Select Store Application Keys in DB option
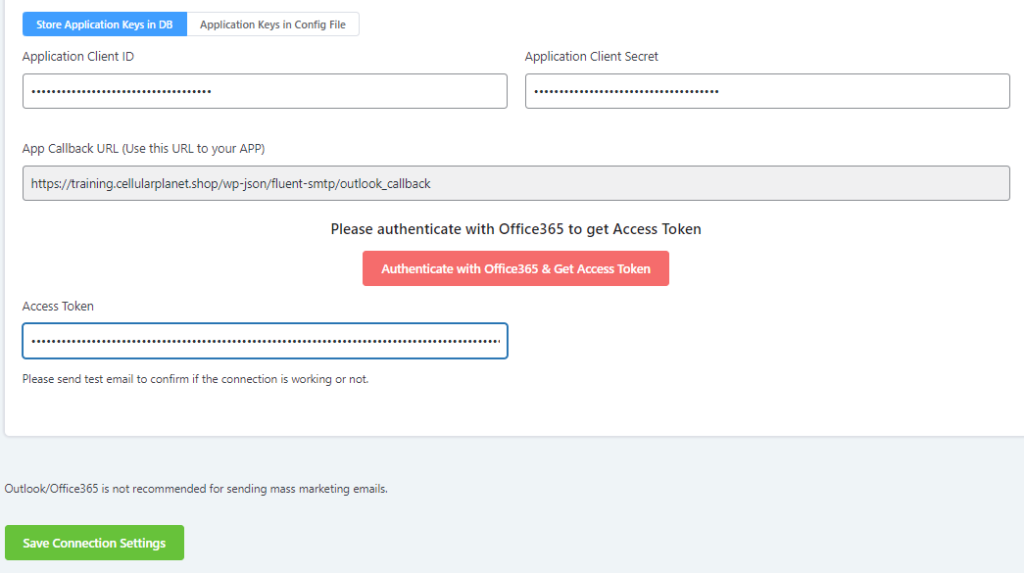 [x=104, y=24]
